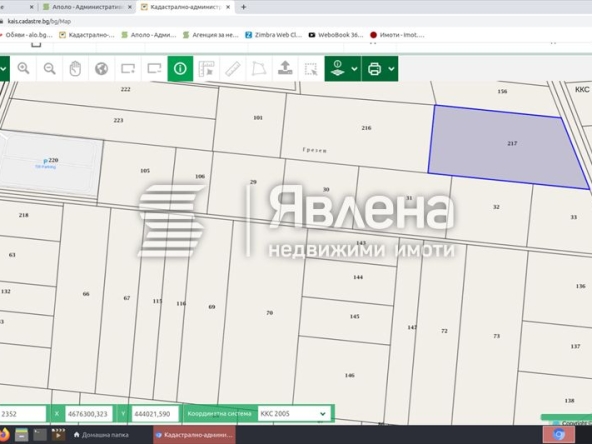
Task: Show full extent with globe icon
Action: [x=102, y=69]
